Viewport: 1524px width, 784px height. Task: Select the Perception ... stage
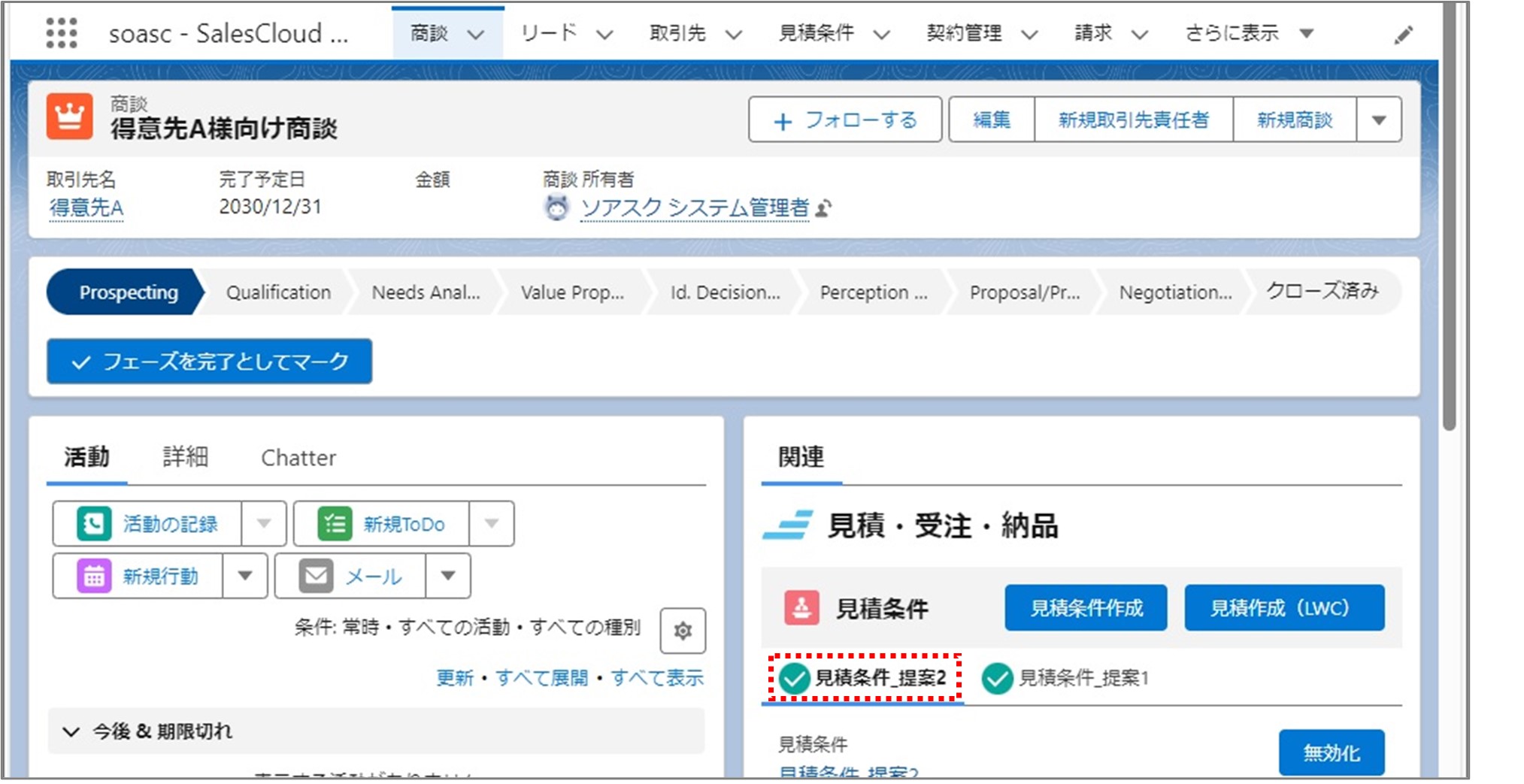click(874, 292)
